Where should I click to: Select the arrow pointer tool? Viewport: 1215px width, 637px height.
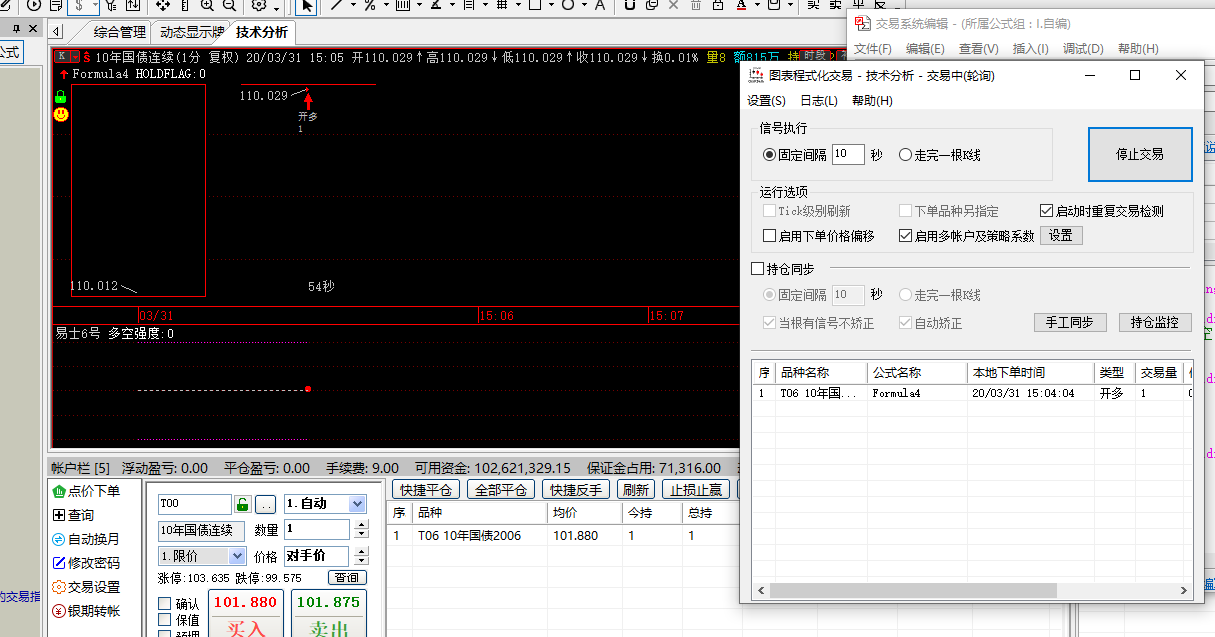tap(307, 5)
